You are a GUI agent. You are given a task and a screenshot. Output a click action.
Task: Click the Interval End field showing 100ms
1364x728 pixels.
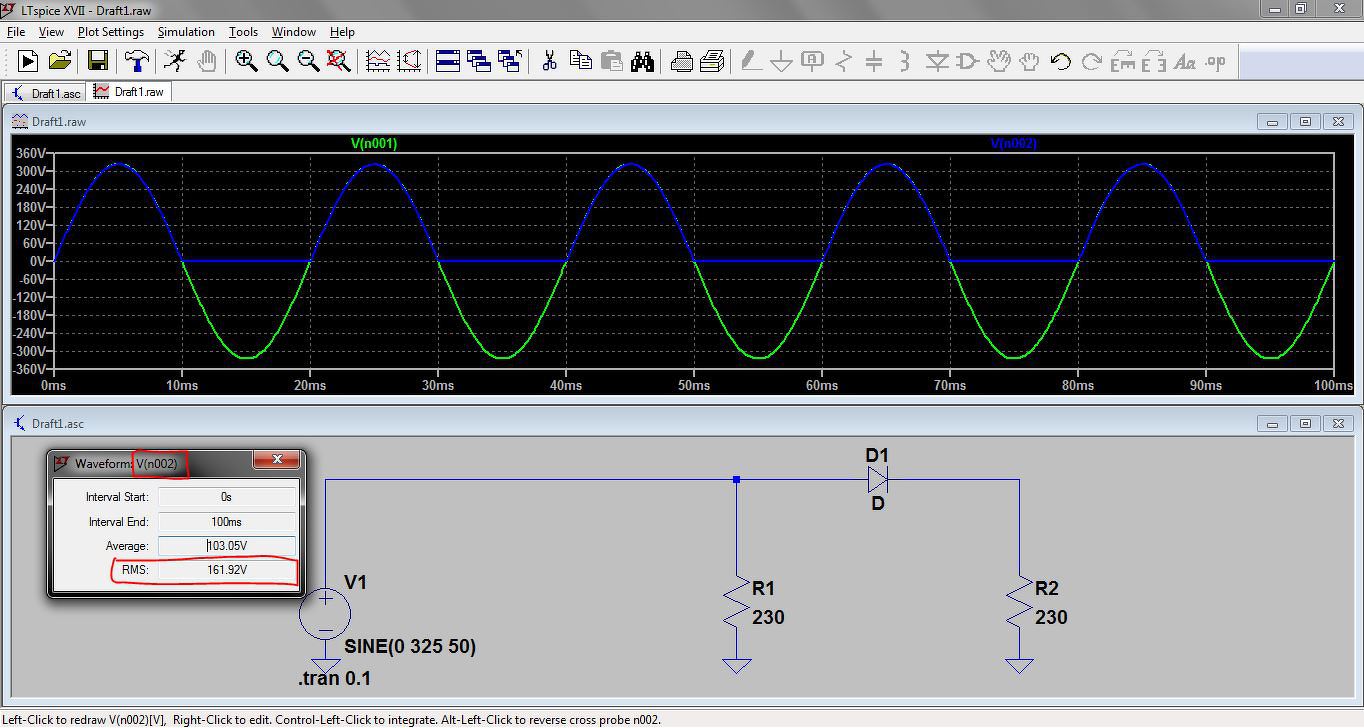[x=227, y=522]
